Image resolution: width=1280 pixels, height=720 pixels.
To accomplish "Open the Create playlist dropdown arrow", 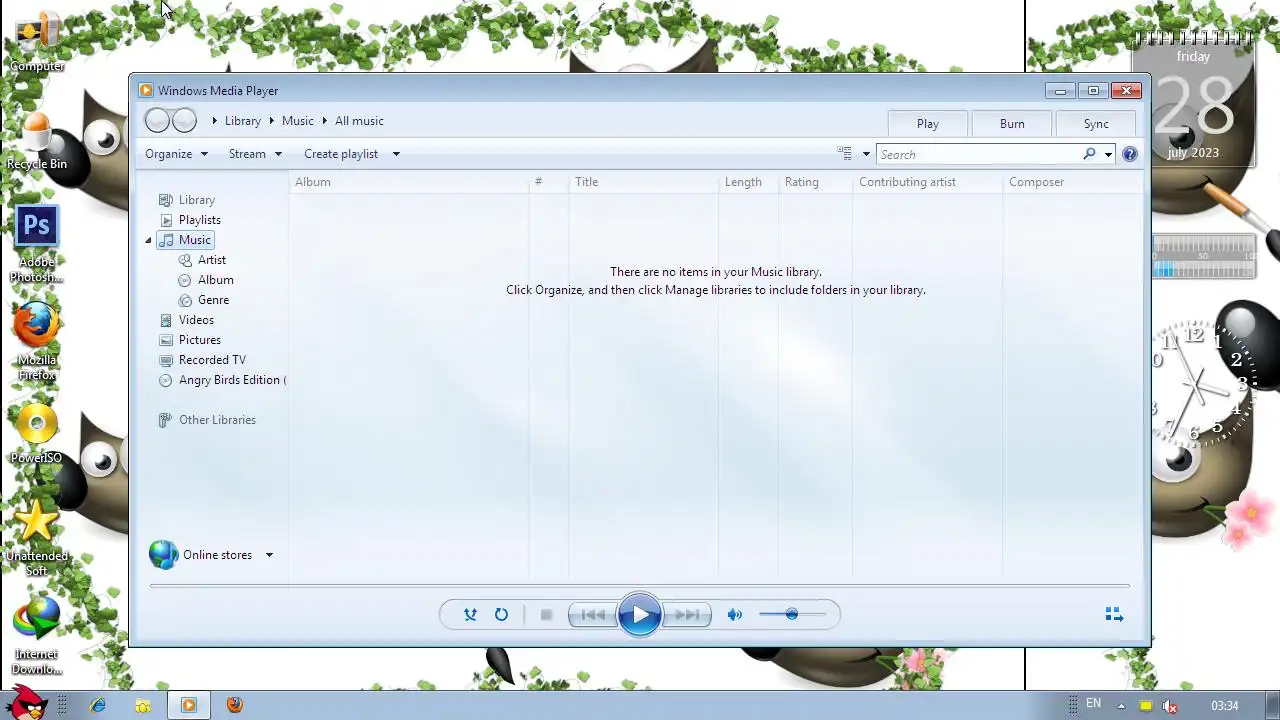I will (396, 154).
